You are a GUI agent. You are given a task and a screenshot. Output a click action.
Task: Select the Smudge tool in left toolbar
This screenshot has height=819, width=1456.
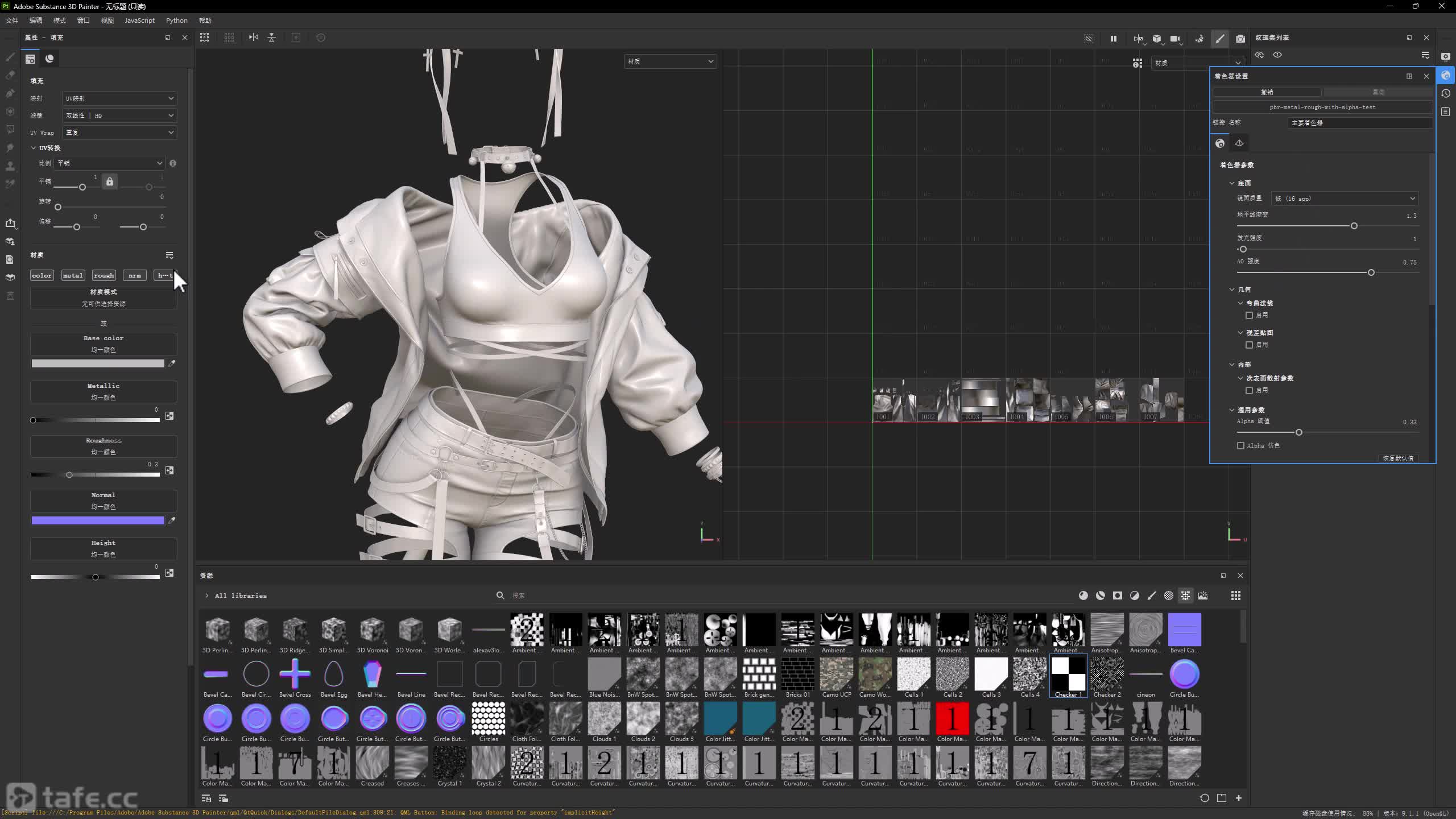pos(10,148)
